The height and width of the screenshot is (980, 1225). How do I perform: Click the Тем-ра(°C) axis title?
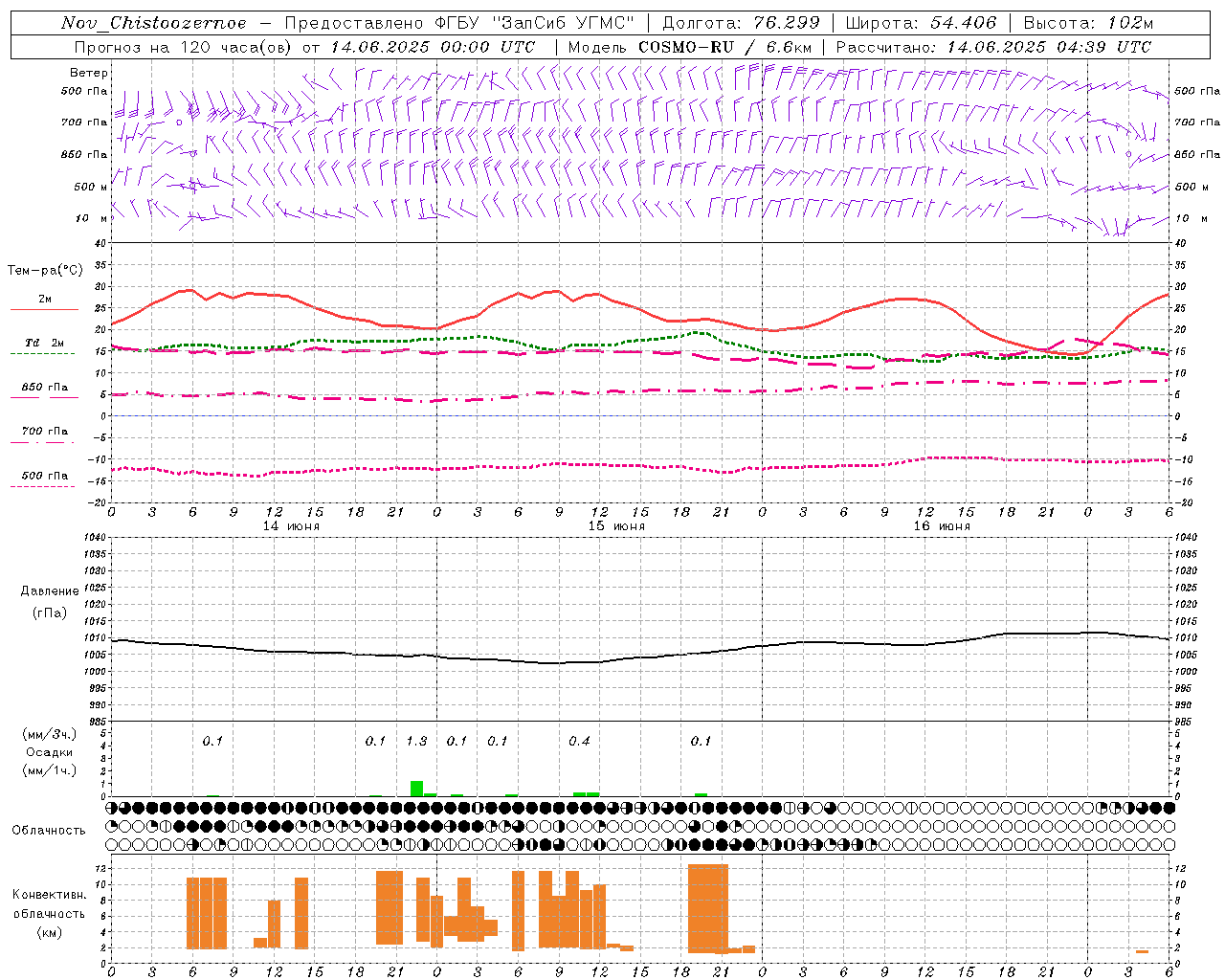coord(45,271)
